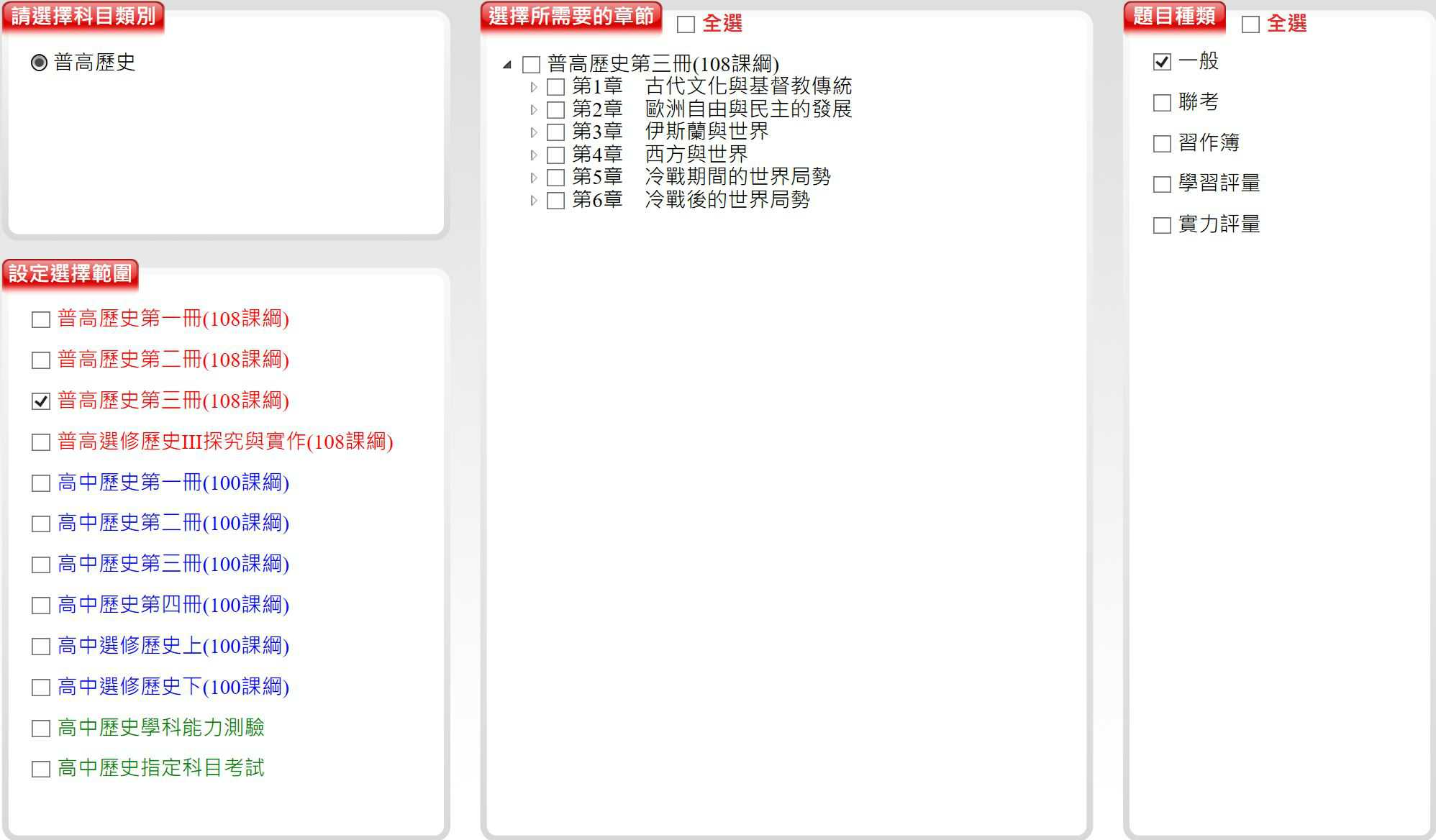Check 高中歷史第二冊(100課綱) checkbox
Image resolution: width=1436 pixels, height=840 pixels.
(x=41, y=524)
